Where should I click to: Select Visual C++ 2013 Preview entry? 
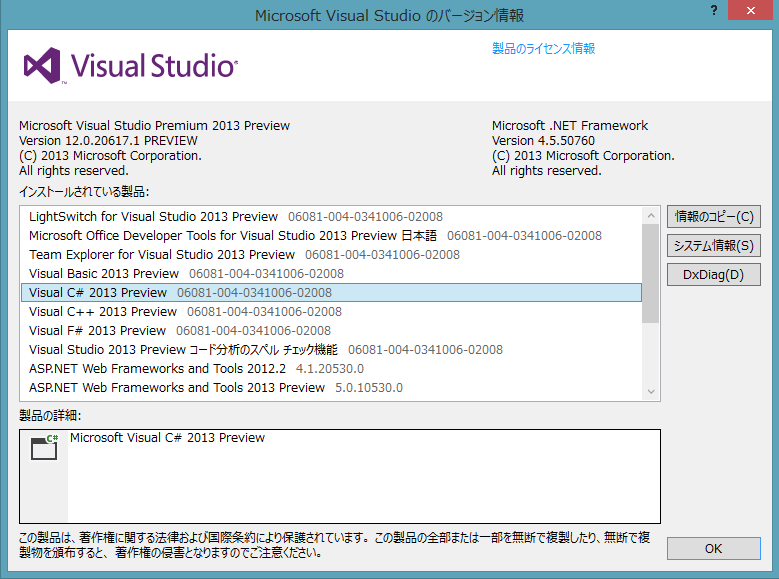point(103,311)
